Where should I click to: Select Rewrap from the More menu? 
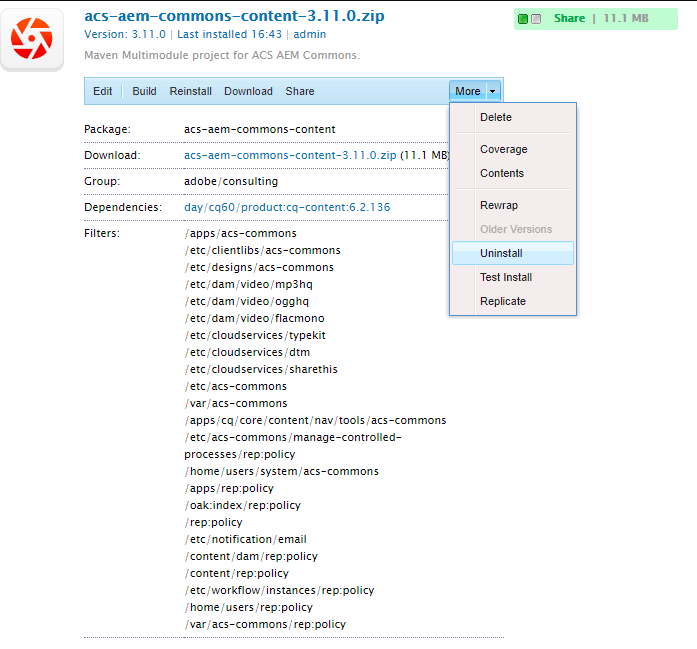coord(513,205)
